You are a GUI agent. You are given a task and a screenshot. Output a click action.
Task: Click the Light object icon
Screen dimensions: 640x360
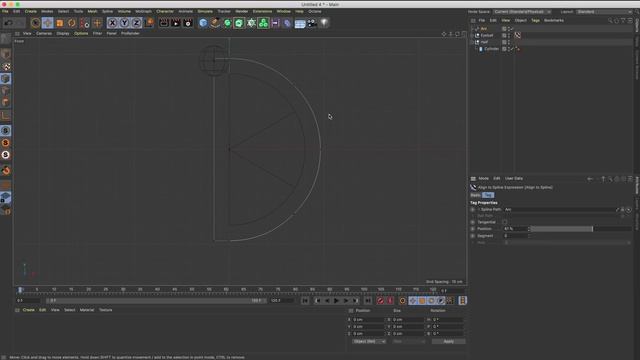pos(324,23)
